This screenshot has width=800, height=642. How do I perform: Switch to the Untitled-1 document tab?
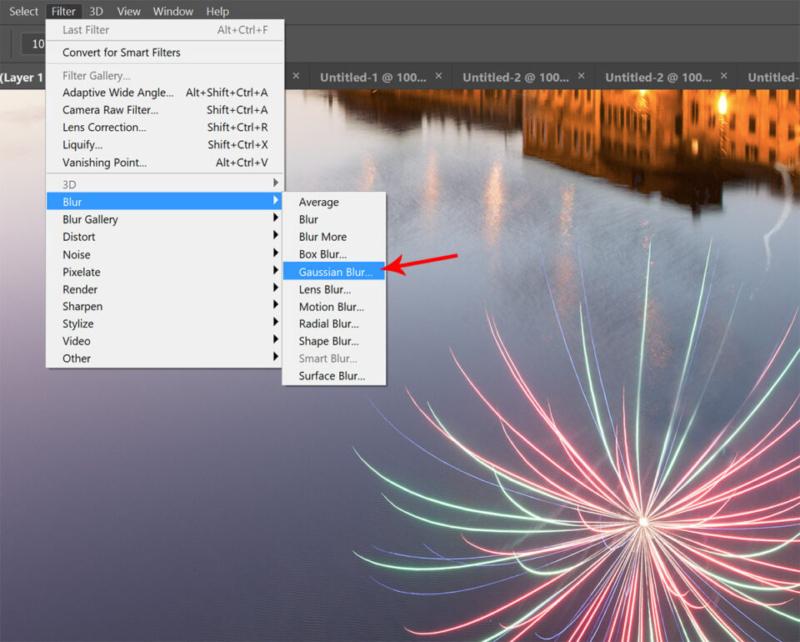372,77
